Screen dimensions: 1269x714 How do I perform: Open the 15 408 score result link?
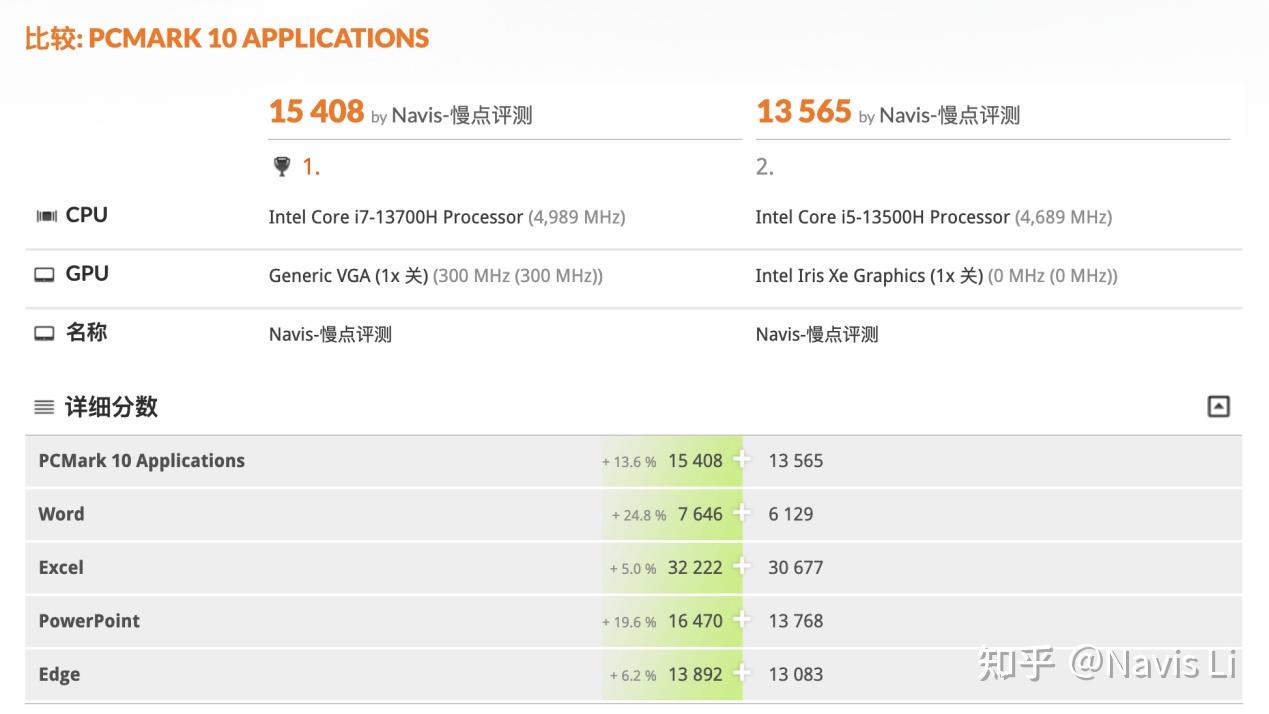pyautogui.click(x=316, y=112)
